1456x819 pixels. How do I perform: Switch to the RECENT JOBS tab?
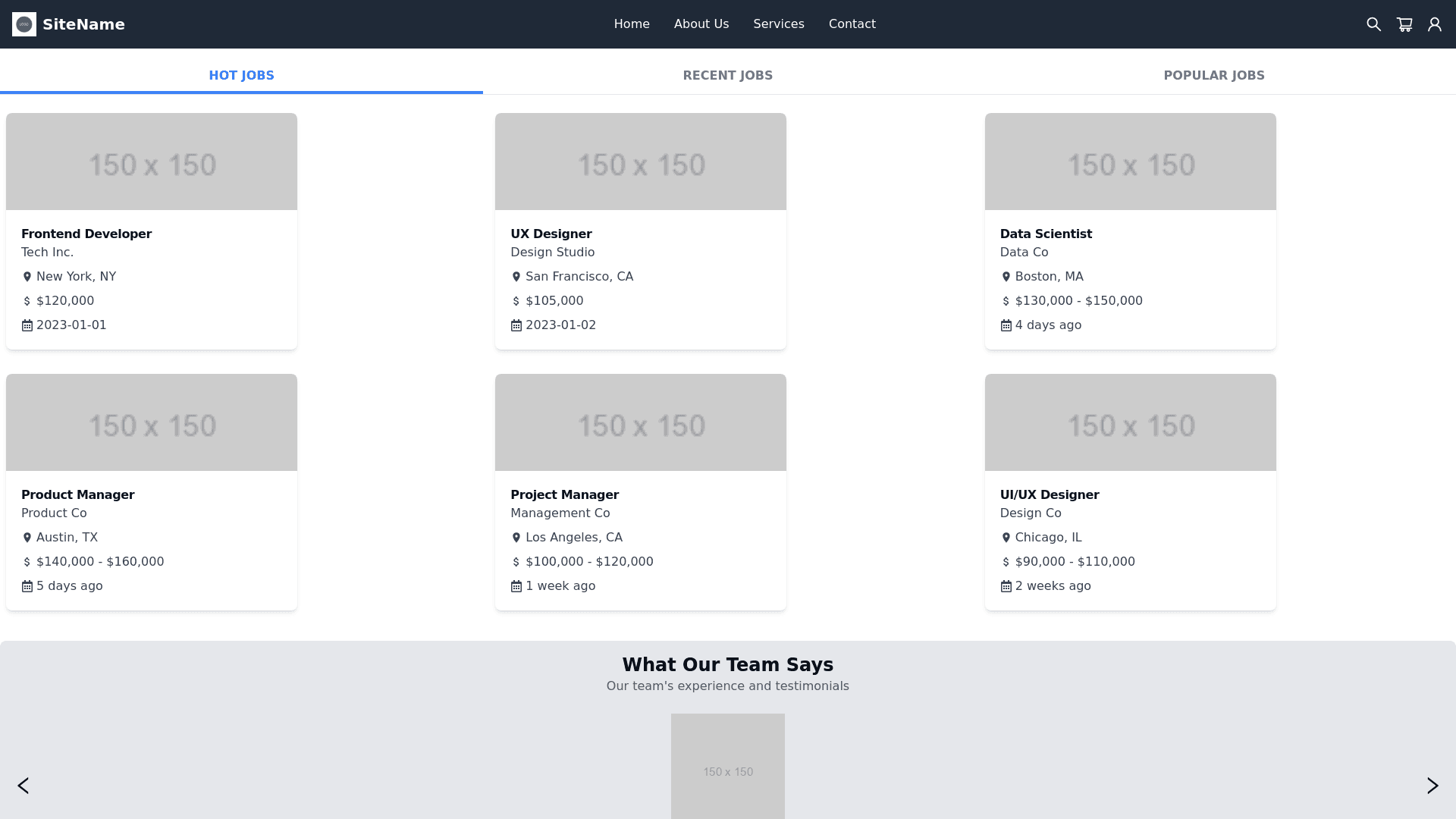(x=727, y=75)
